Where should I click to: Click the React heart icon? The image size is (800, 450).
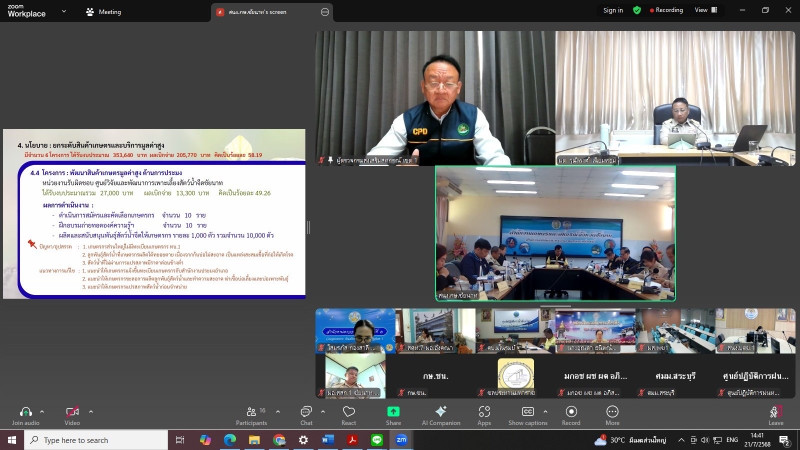pos(349,411)
